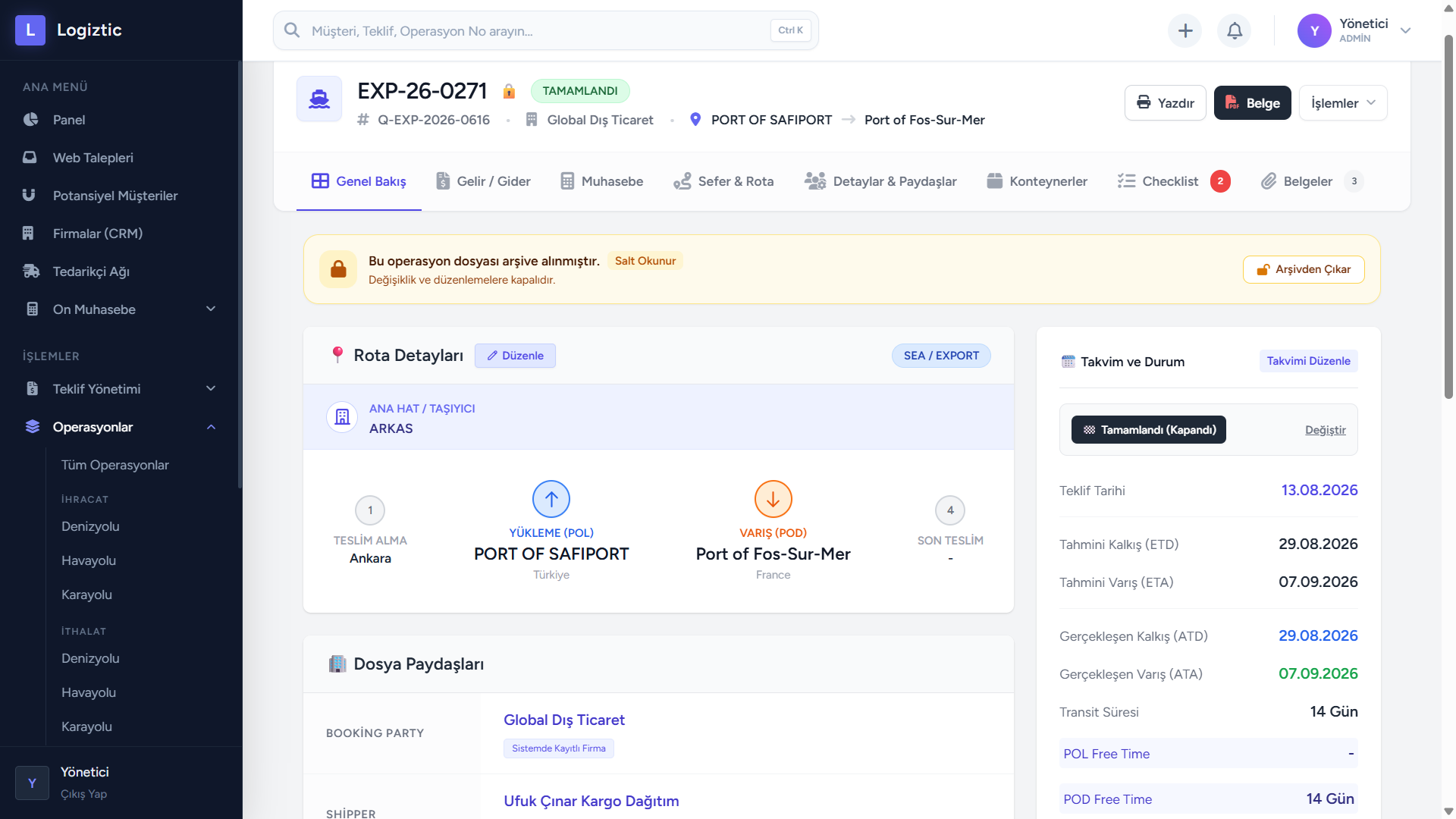Screen dimensions: 1456x819
Task: Expand the Teklif Yönetimi menu
Action: 121,389
